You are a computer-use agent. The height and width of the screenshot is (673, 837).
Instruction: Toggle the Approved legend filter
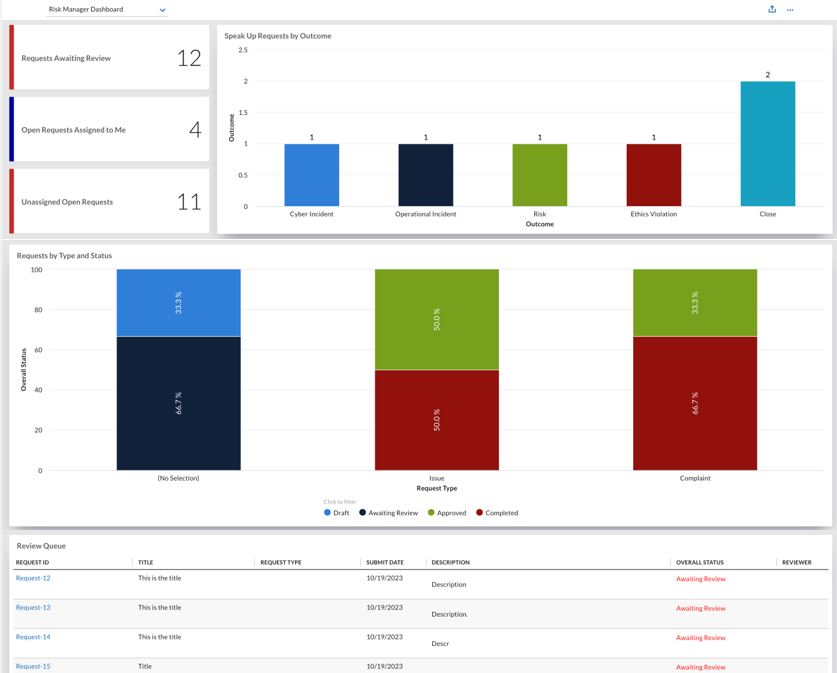coord(447,513)
